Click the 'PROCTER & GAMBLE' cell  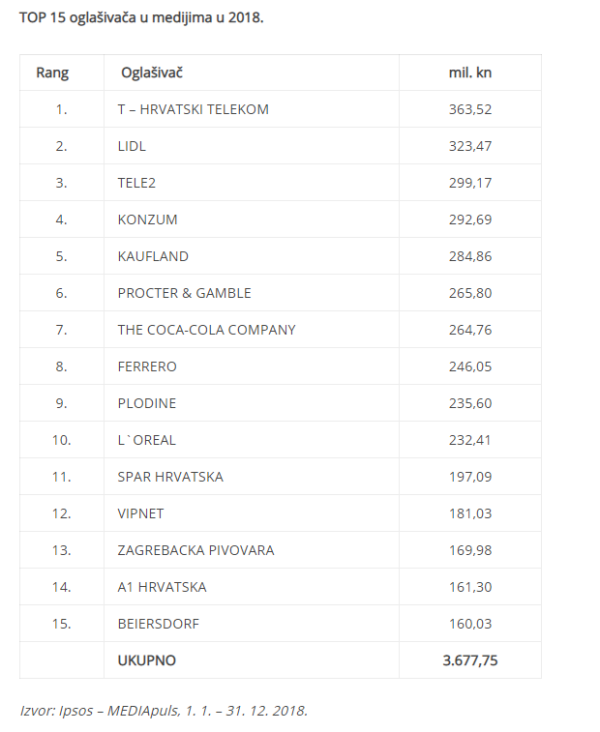(184, 293)
